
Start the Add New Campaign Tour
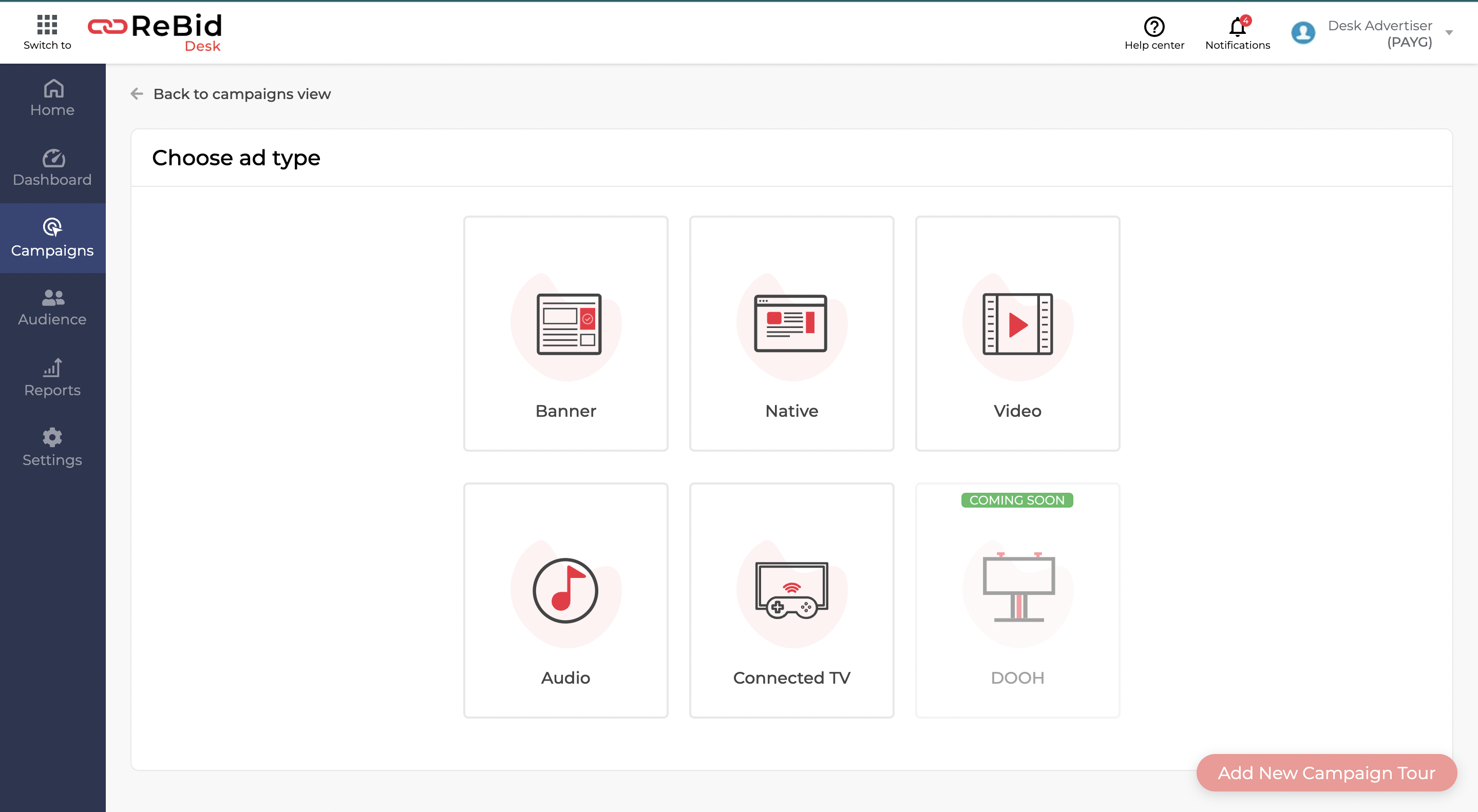click(1326, 772)
